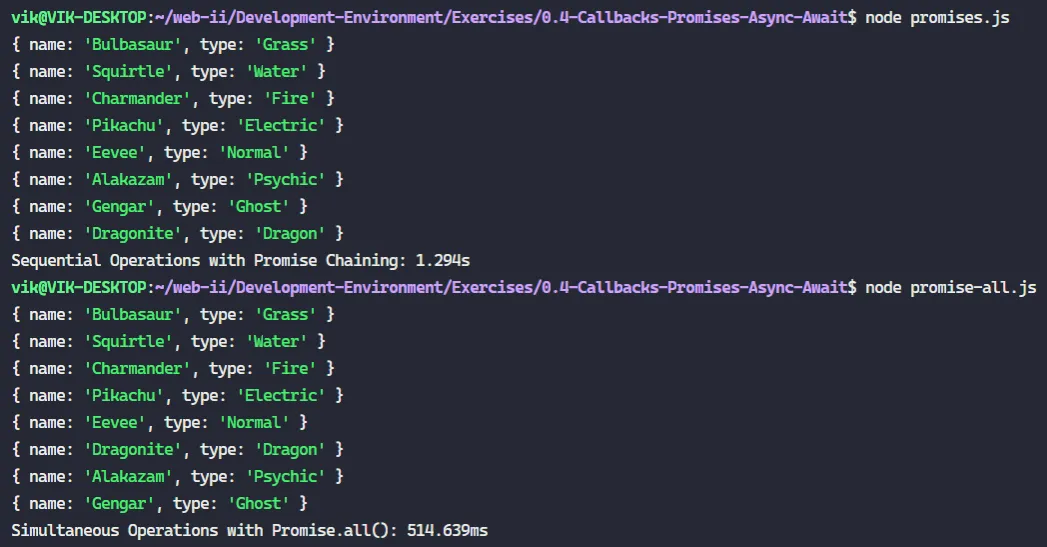The width and height of the screenshot is (1047, 547).
Task: Click the first 'Squirtle' name string
Action: click(x=128, y=71)
